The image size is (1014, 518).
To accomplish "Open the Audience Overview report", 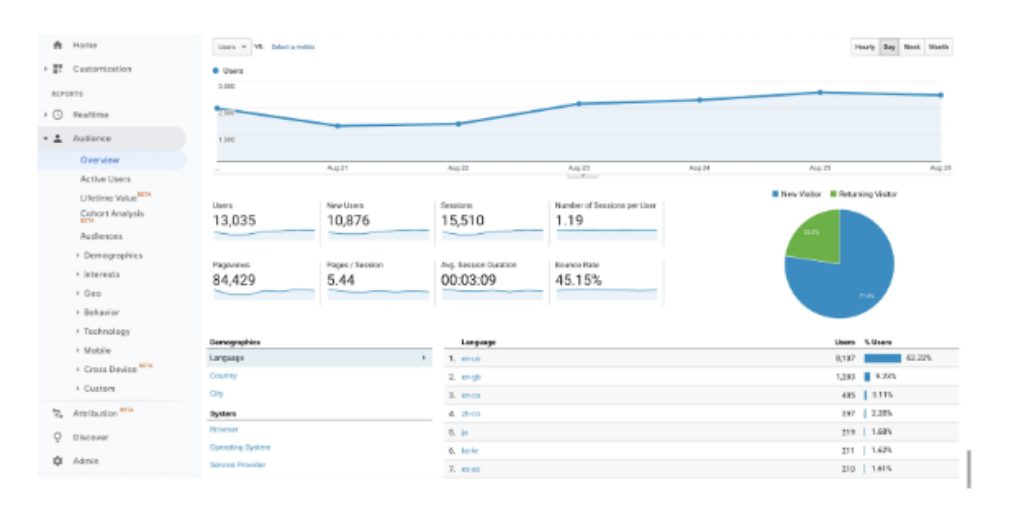I will click(x=100, y=160).
